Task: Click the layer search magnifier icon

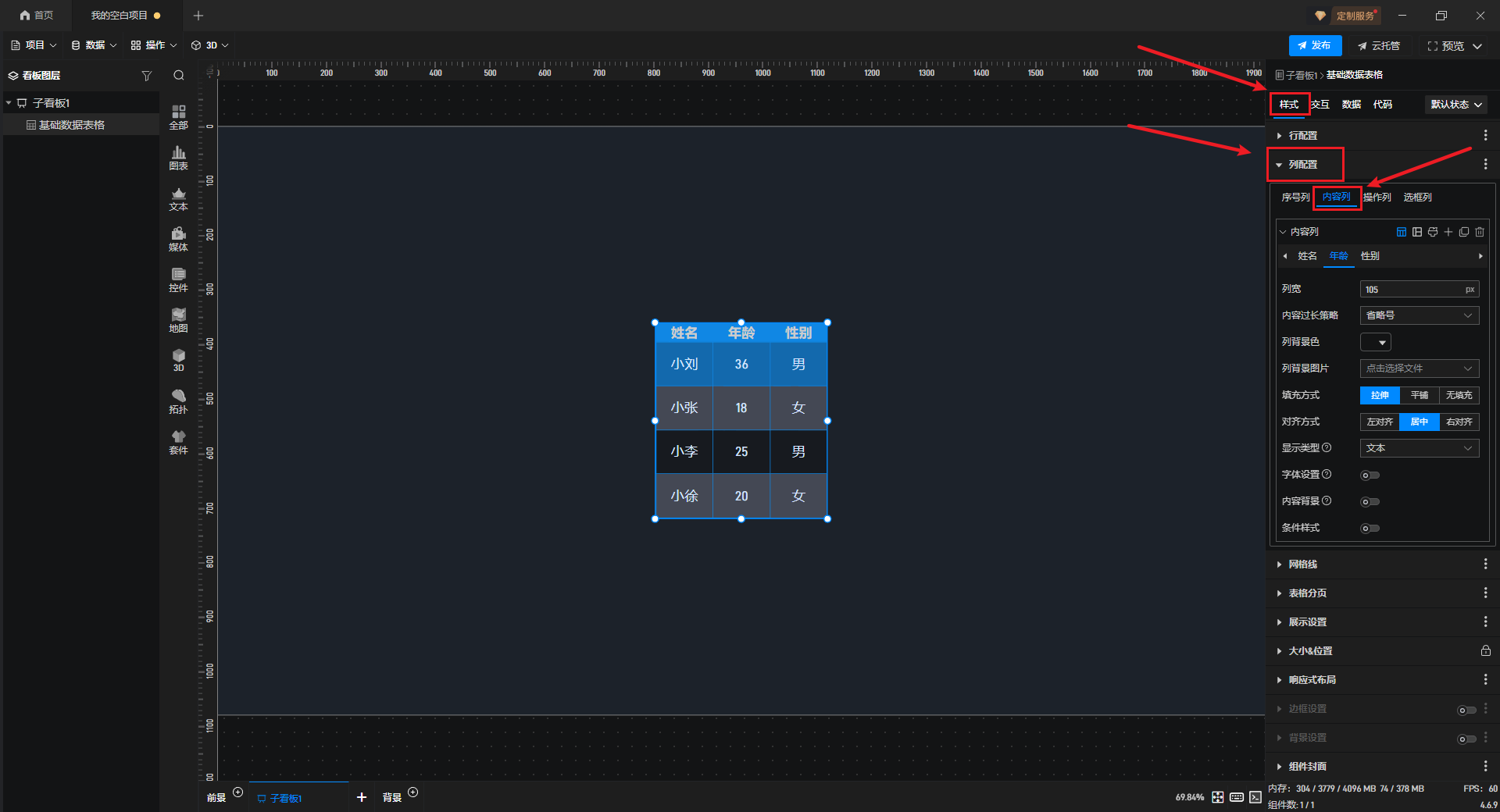Action: tap(179, 76)
